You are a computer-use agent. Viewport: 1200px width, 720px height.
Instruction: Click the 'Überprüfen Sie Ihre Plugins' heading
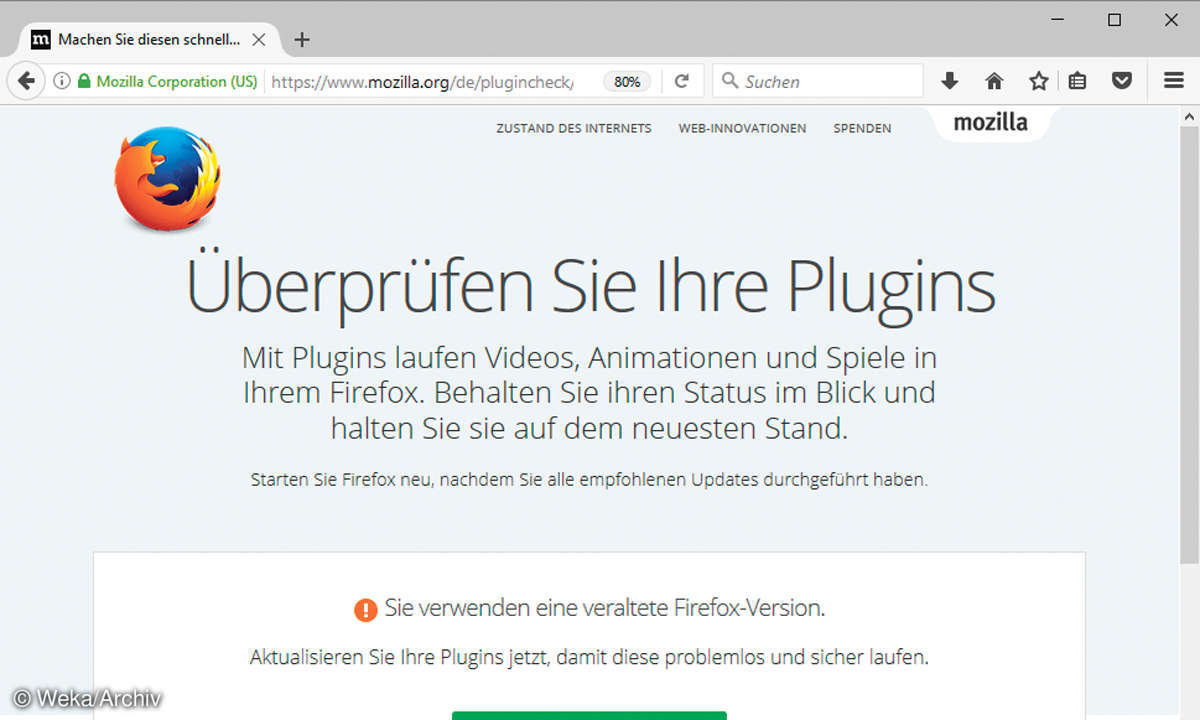(591, 285)
